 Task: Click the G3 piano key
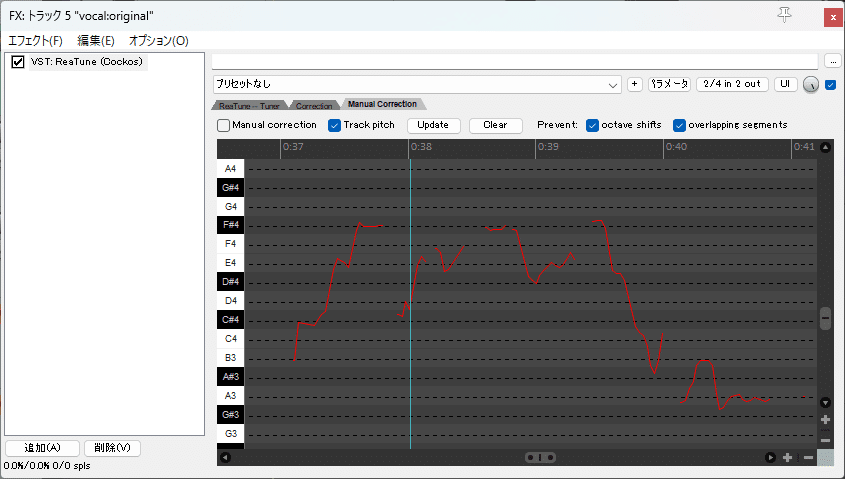[x=230, y=433]
